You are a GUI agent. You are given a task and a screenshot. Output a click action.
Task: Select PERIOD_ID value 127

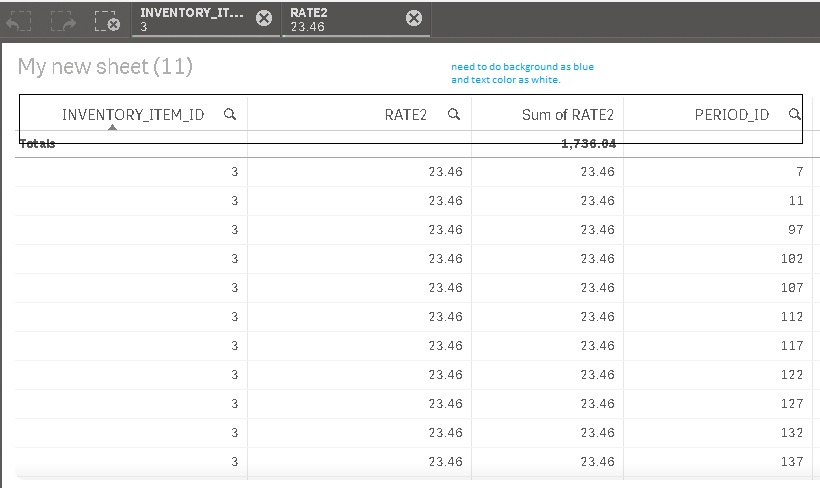(x=792, y=404)
